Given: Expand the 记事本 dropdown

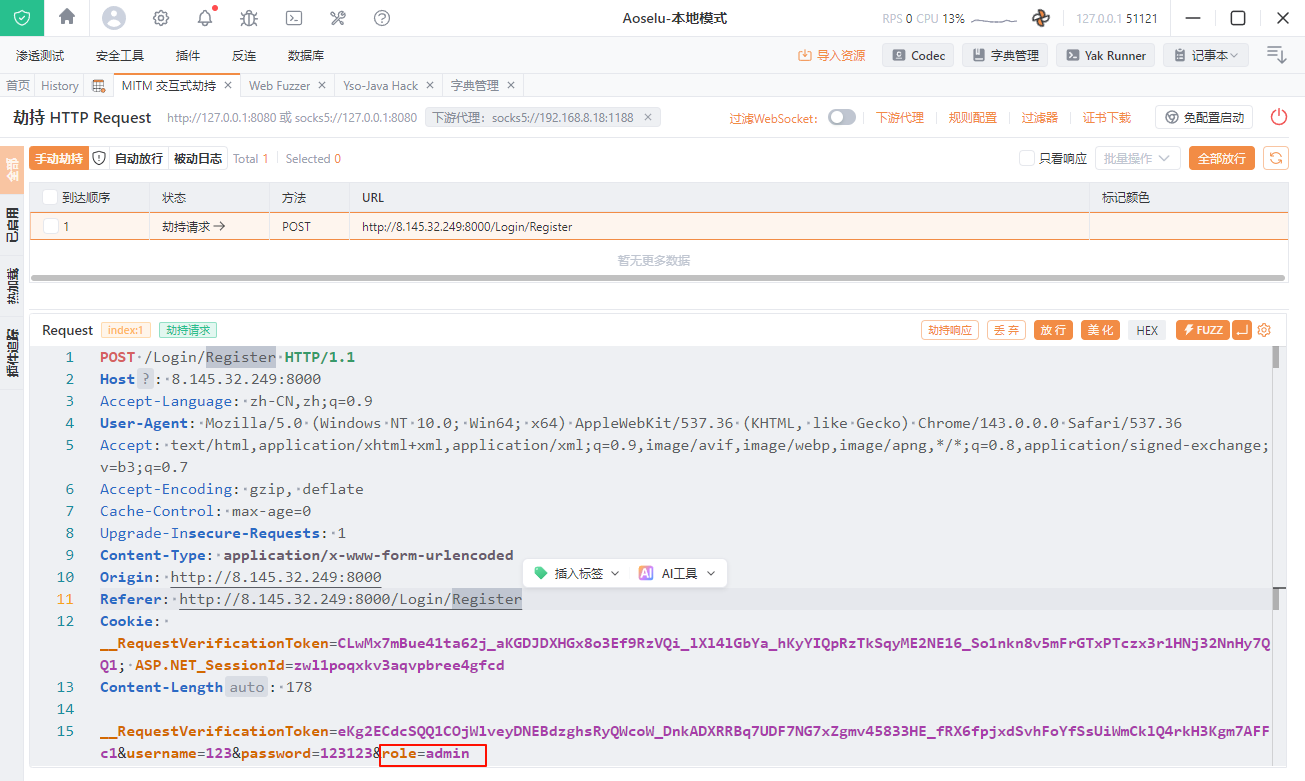Looking at the screenshot, I should point(1206,56).
